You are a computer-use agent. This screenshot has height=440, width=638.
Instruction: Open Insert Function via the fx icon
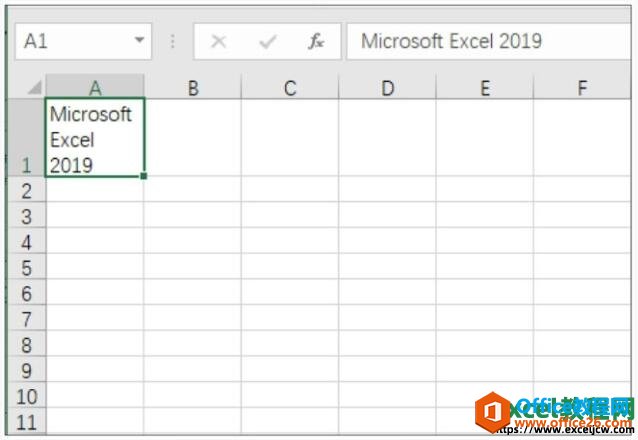point(316,41)
